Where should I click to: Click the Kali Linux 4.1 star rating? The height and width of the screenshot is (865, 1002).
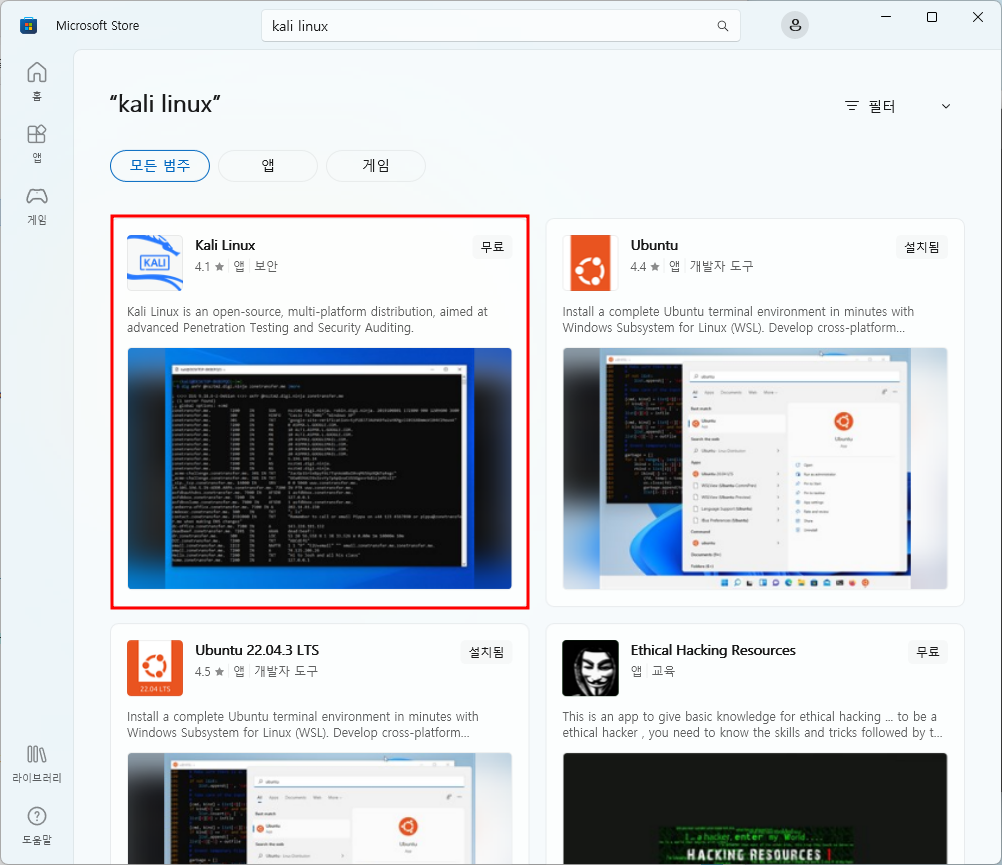209,266
